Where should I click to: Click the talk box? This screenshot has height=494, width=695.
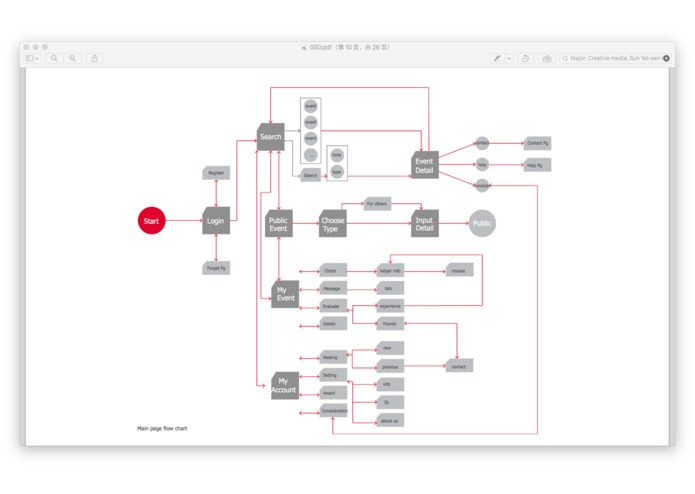point(390,288)
